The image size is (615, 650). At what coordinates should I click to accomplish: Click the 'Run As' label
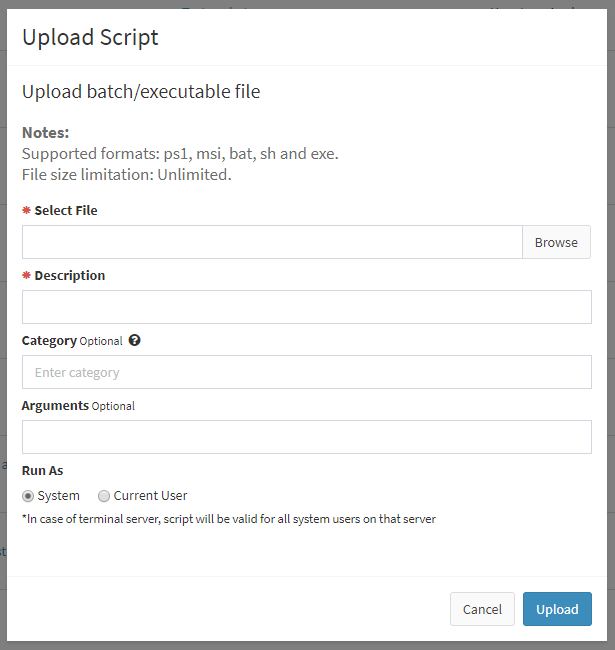42,471
